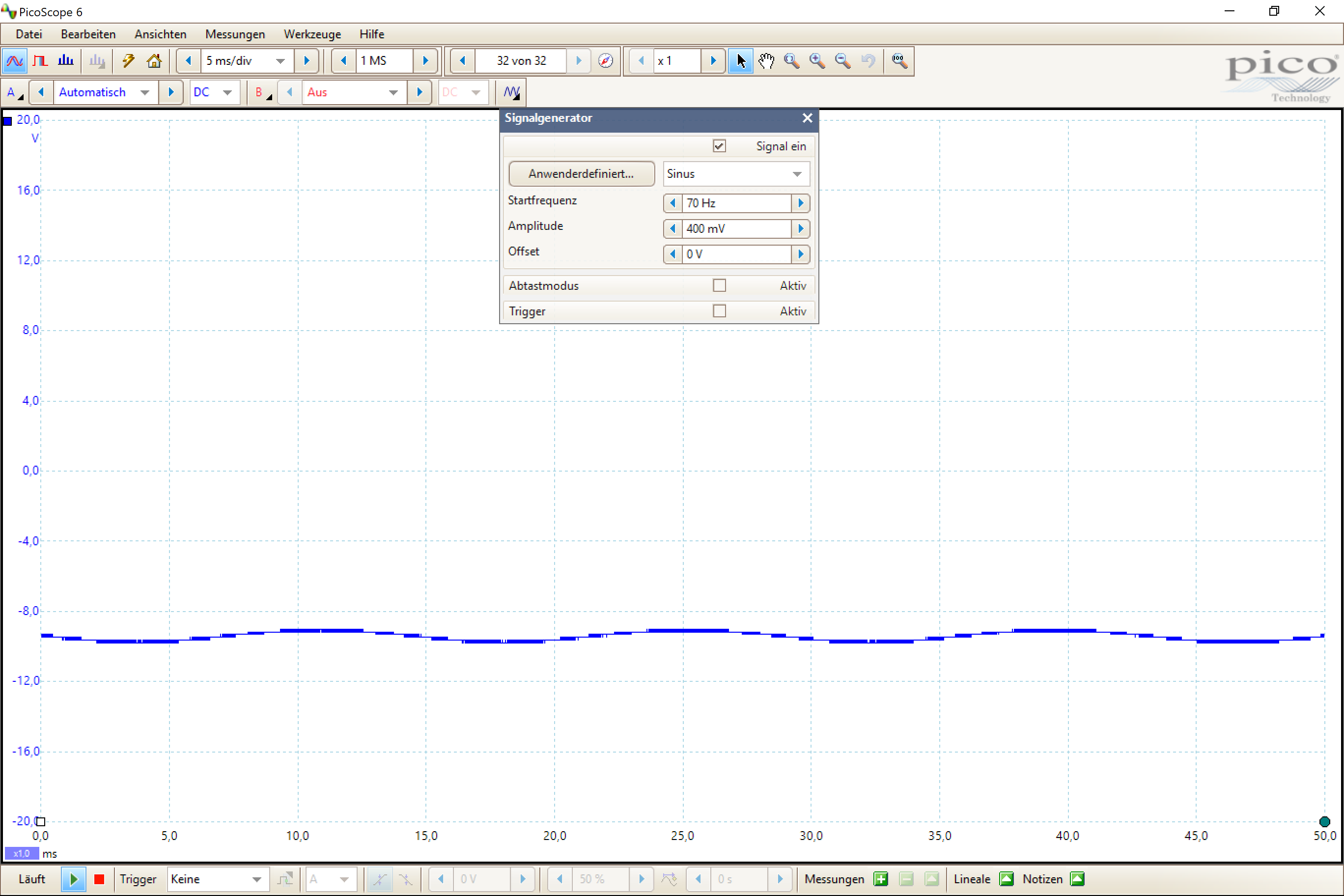Viewport: 1344px width, 896px height.
Task: Open Notizen notes area icon
Action: [x=1077, y=879]
